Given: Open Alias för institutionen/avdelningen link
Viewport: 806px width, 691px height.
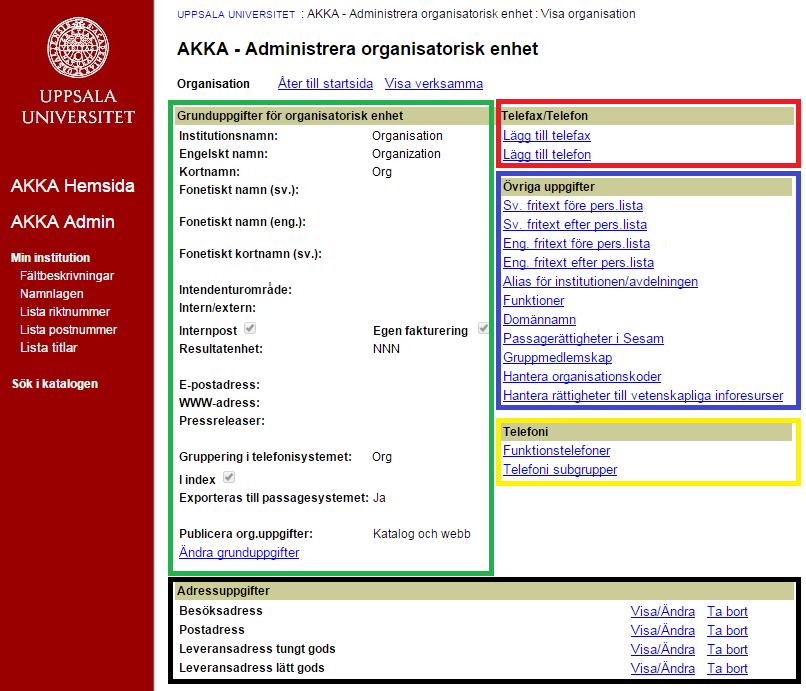Looking at the screenshot, I should (x=600, y=281).
